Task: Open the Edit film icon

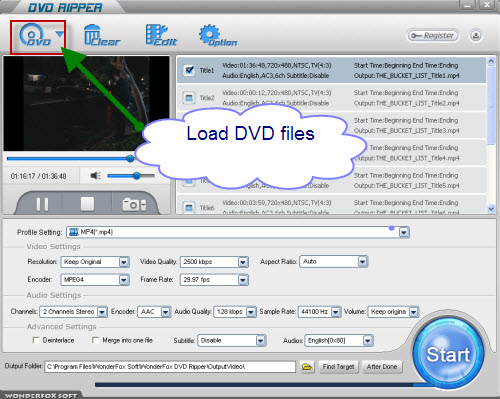Action: tap(161, 35)
